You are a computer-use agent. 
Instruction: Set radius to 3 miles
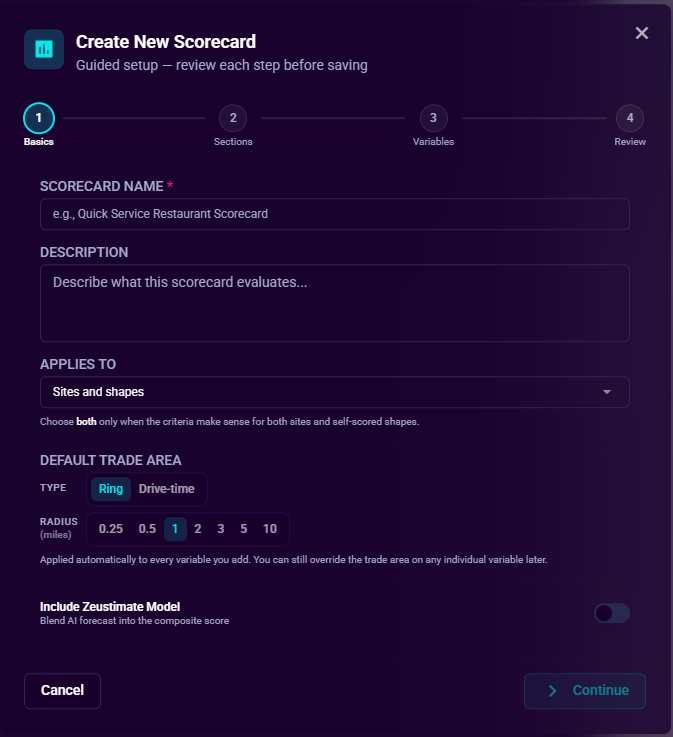click(x=220, y=529)
